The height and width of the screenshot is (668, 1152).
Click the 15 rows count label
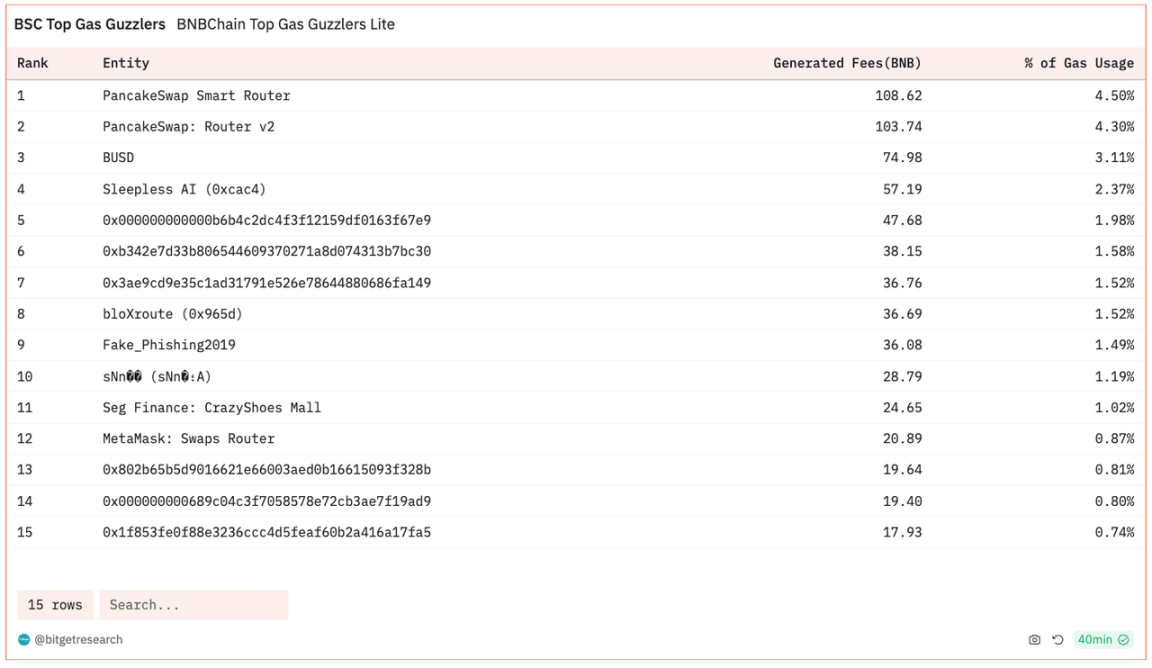coord(55,605)
